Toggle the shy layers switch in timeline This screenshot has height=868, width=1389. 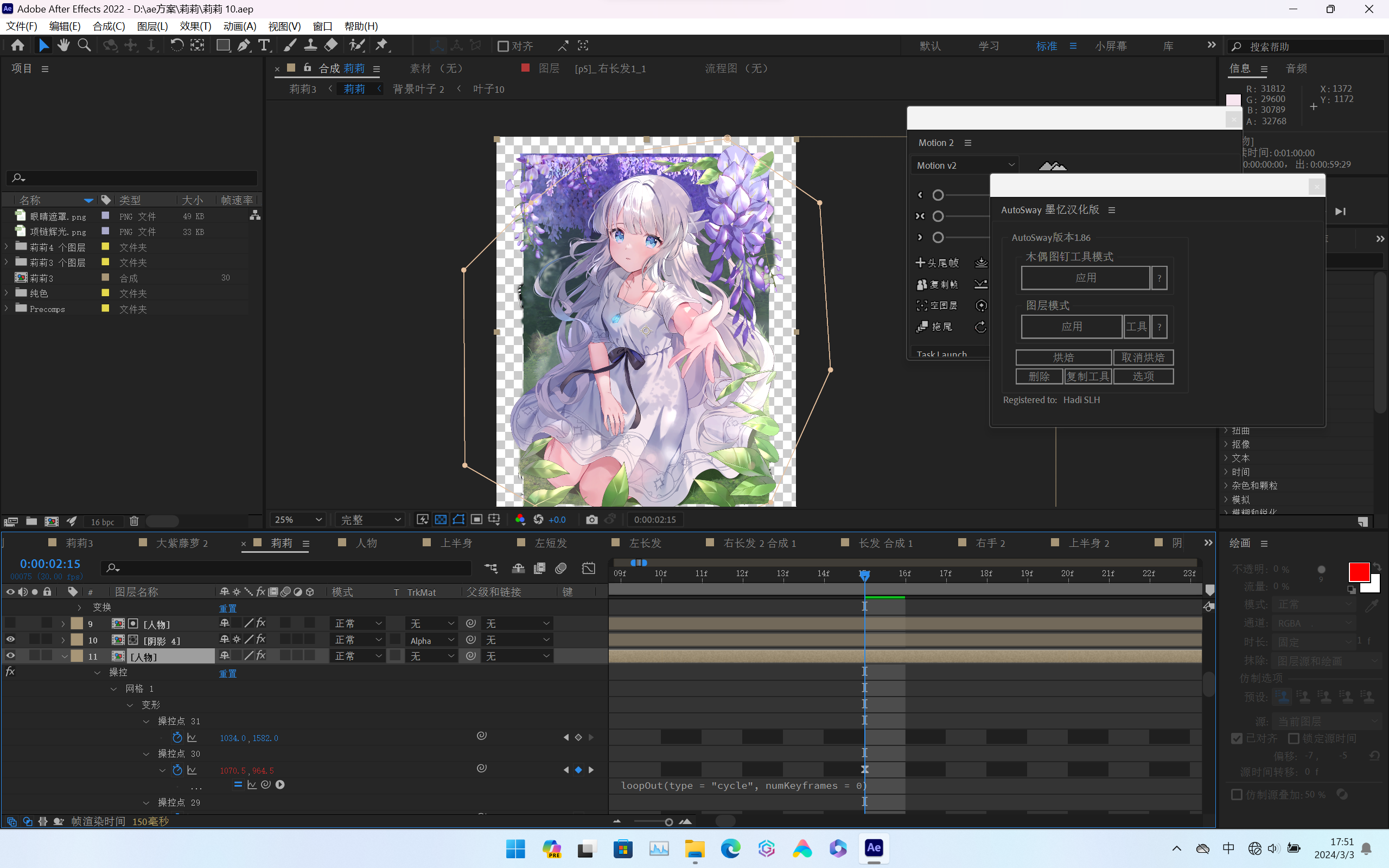[518, 569]
